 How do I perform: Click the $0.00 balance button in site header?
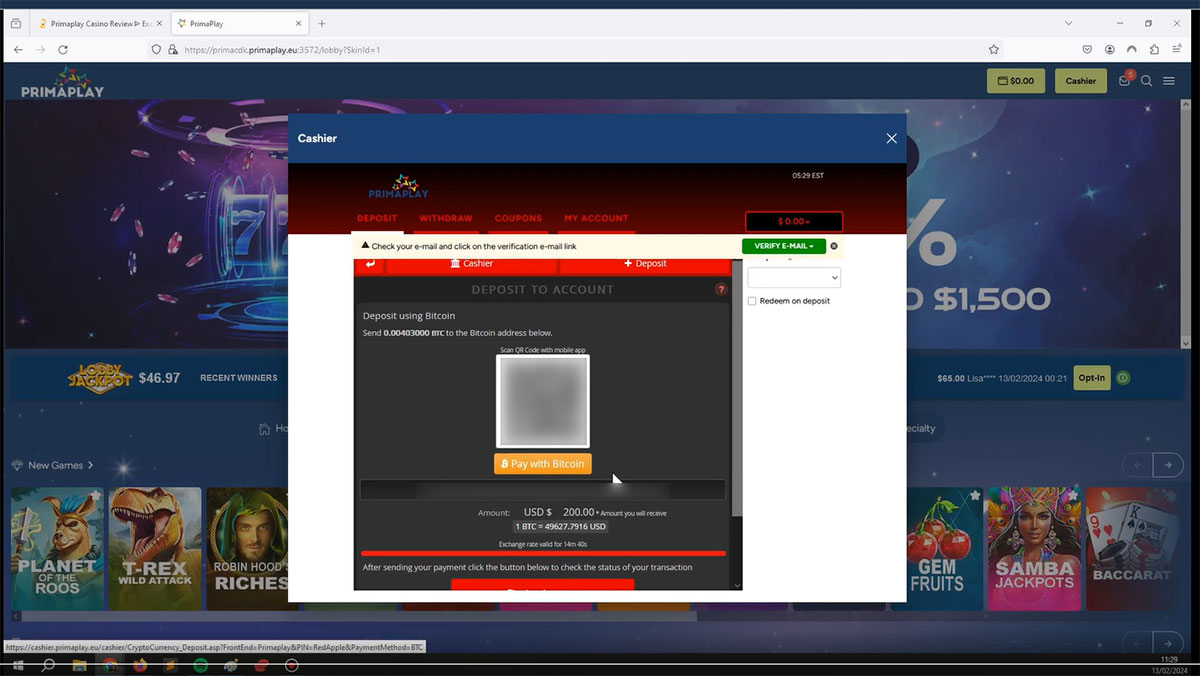pos(1016,81)
